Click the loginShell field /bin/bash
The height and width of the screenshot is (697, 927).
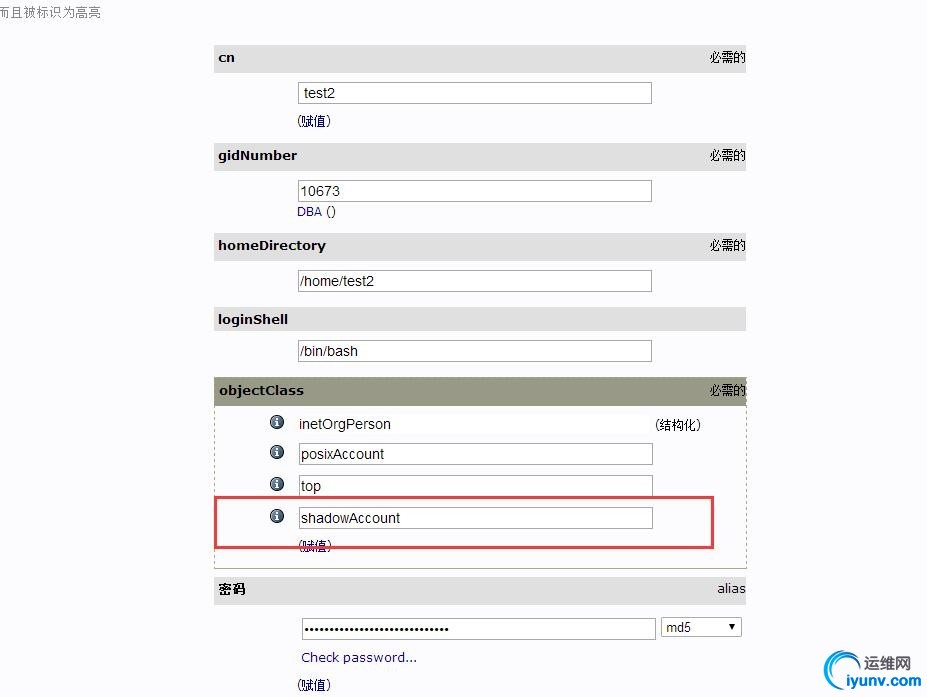pos(475,351)
